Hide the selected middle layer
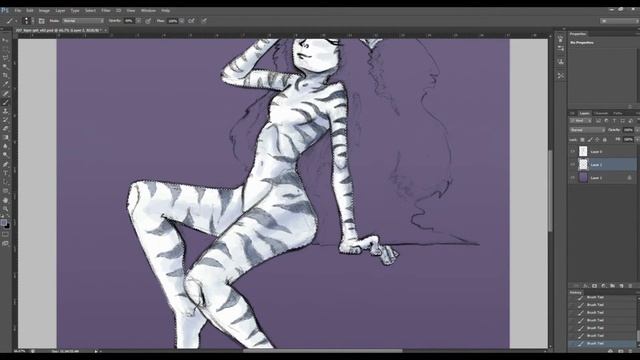640x360 pixels. point(573,164)
